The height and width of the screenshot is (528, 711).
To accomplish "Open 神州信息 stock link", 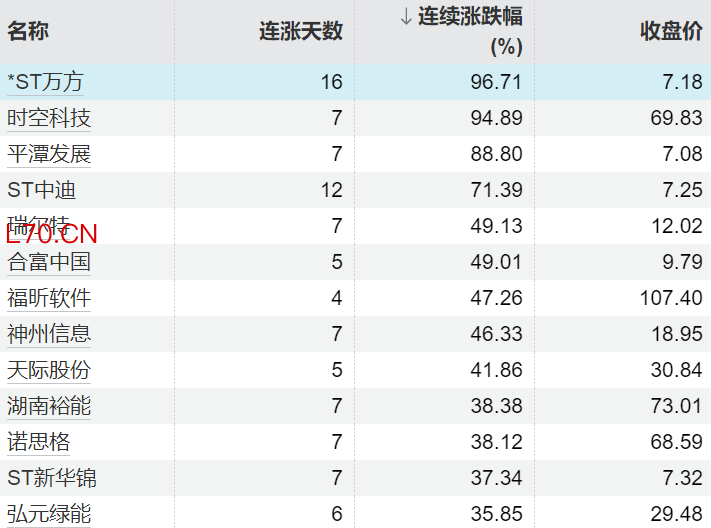I will tap(49, 334).
